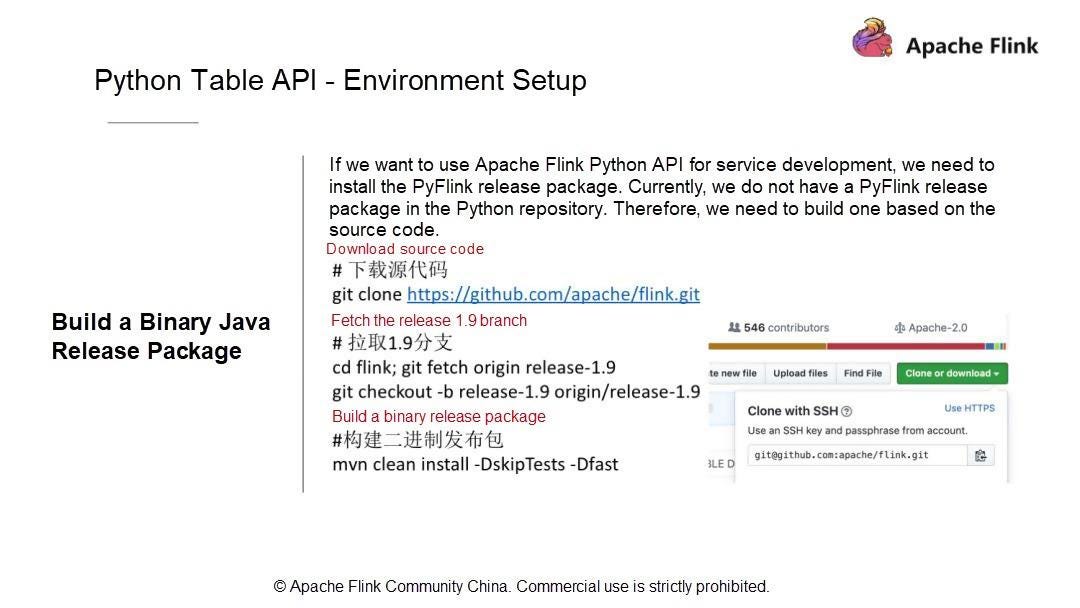The image size is (1080, 608).
Task: Click the Find File button
Action: pos(862,373)
